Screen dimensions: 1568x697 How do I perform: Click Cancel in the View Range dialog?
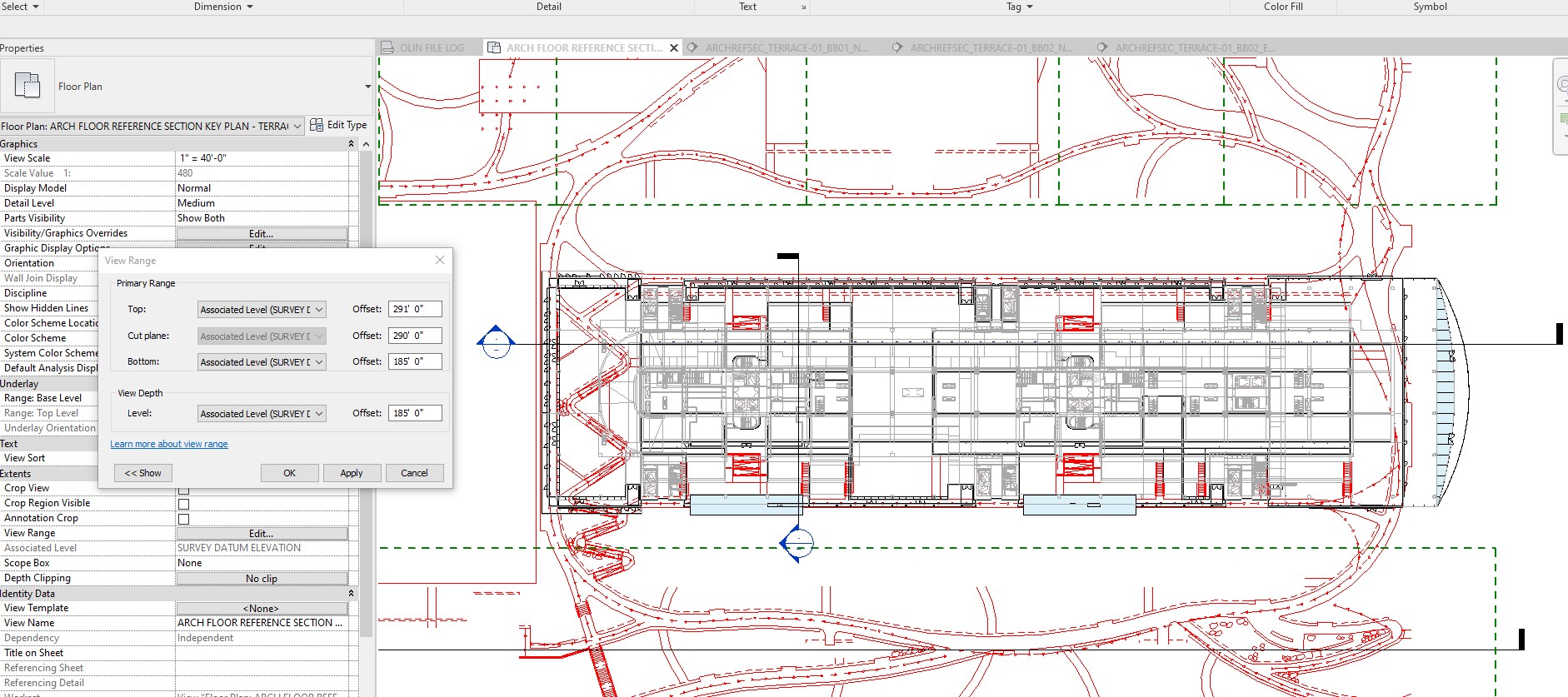(x=414, y=473)
